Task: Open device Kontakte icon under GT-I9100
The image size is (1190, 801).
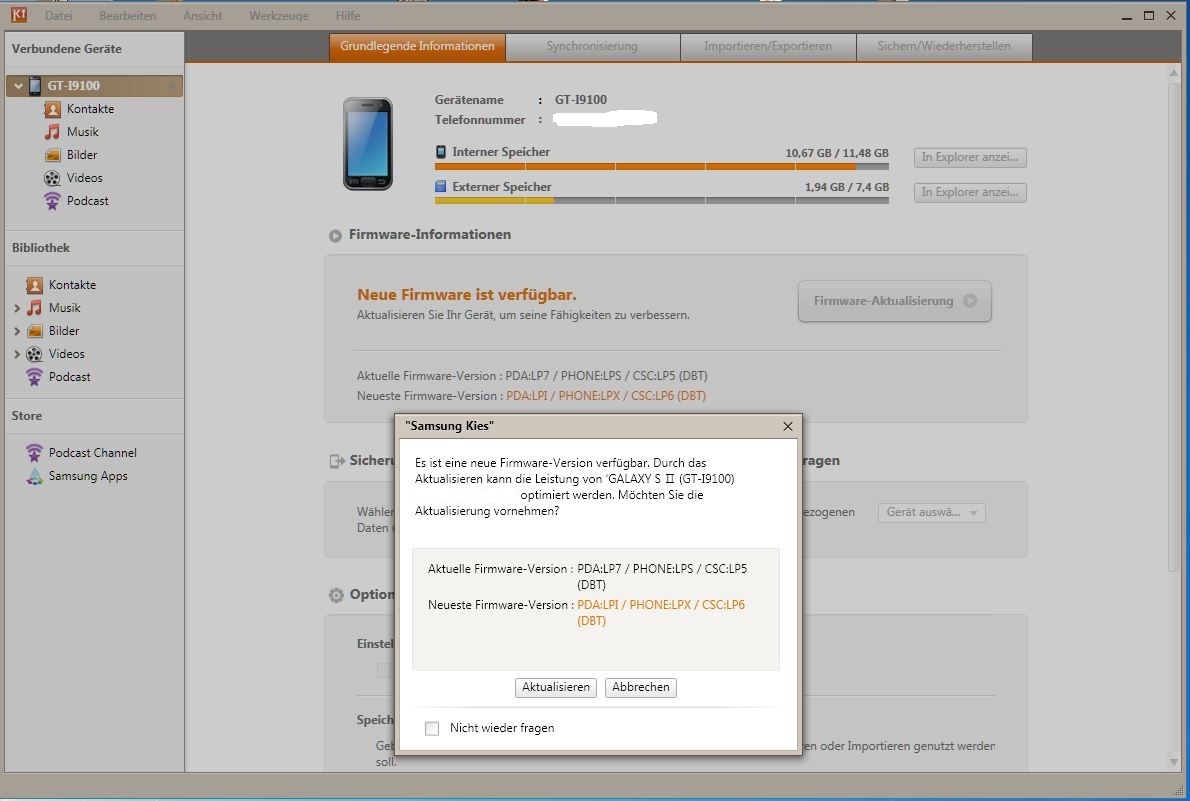Action: [52, 109]
